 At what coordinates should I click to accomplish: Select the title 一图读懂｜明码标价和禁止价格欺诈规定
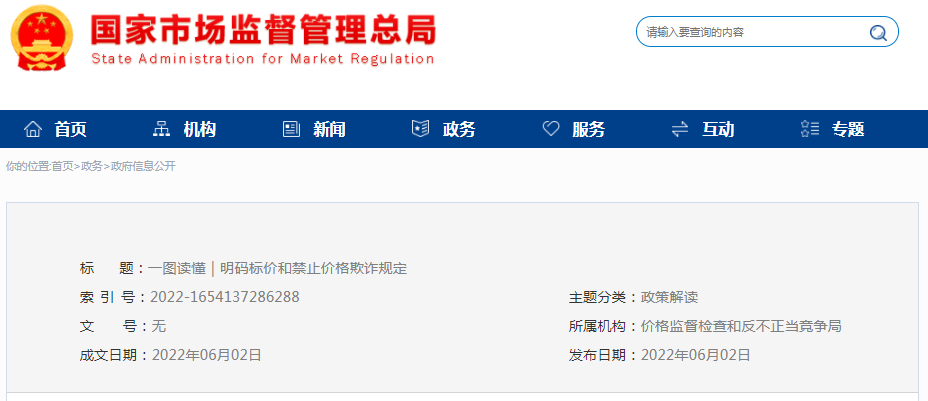278,269
